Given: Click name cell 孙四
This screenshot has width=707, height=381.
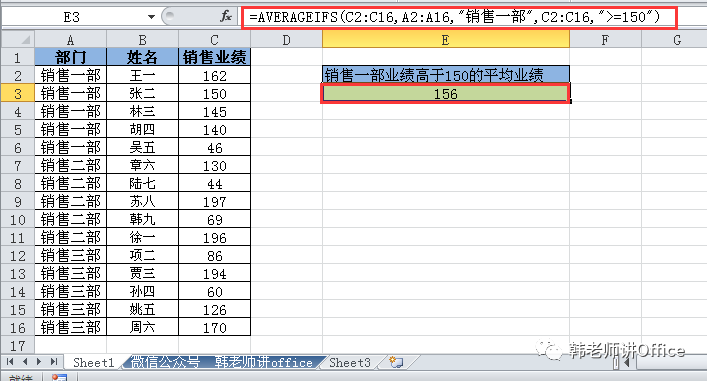Looking at the screenshot, I should click(142, 292).
